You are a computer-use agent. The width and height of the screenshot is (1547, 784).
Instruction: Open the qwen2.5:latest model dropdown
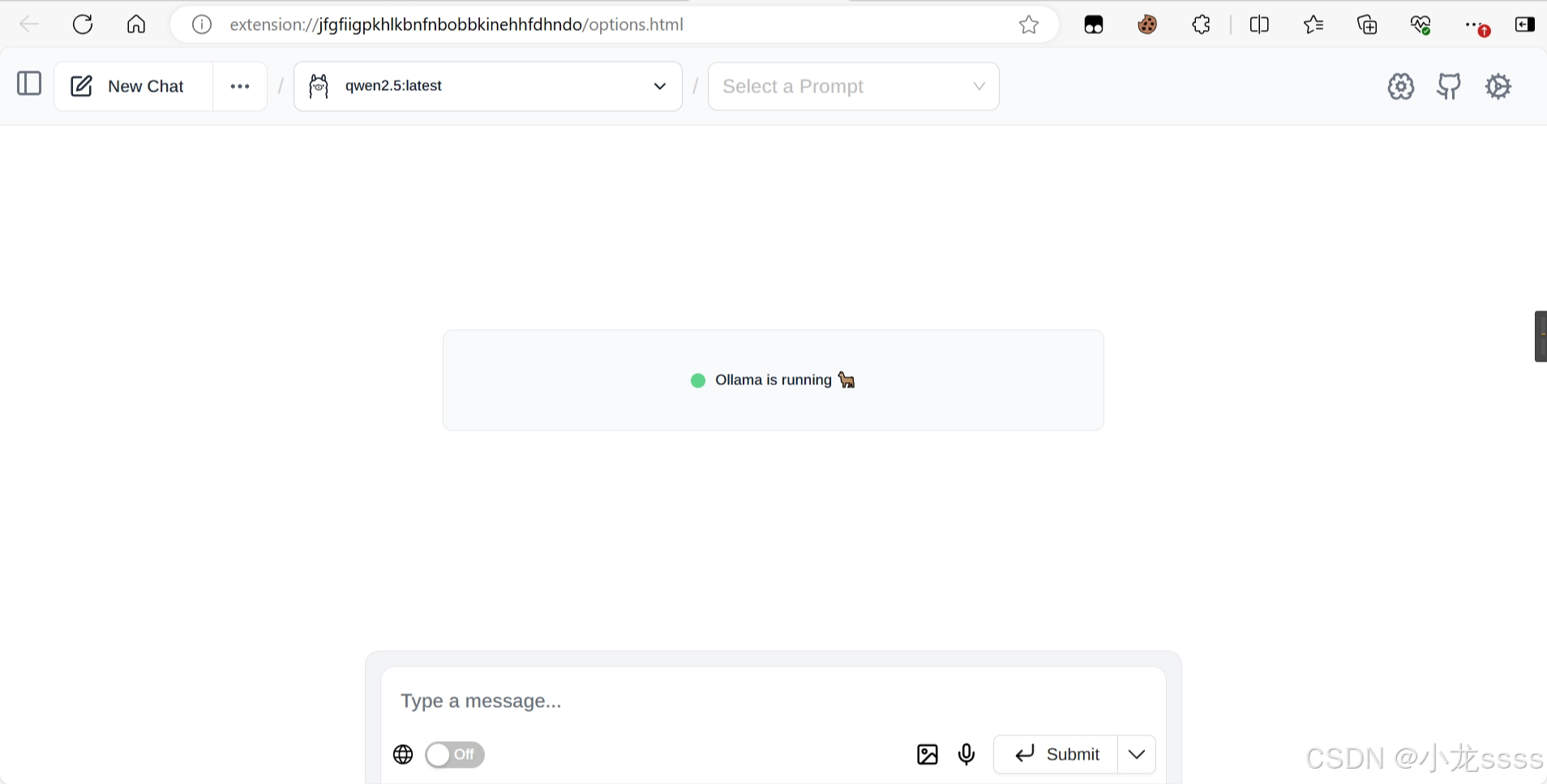[488, 86]
